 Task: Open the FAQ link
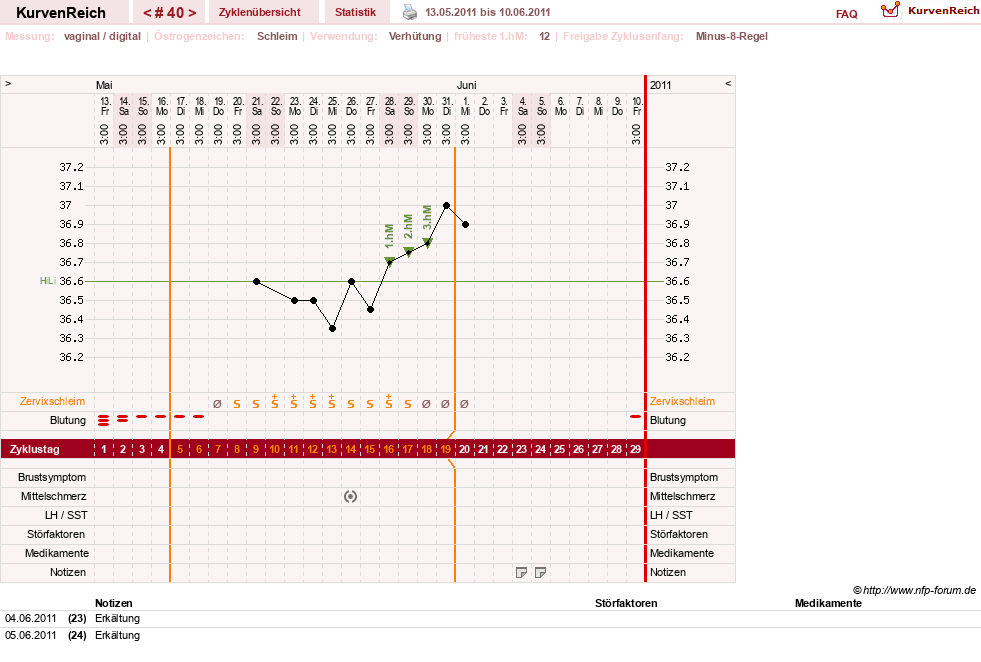pos(846,14)
